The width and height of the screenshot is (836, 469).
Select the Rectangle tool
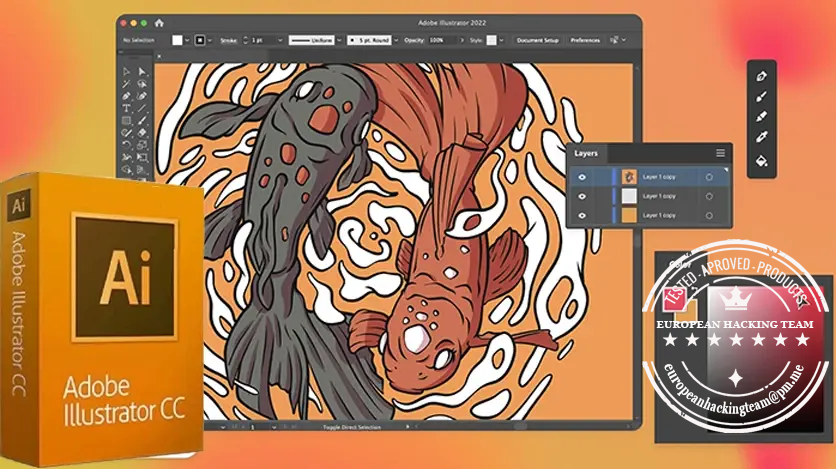126,121
